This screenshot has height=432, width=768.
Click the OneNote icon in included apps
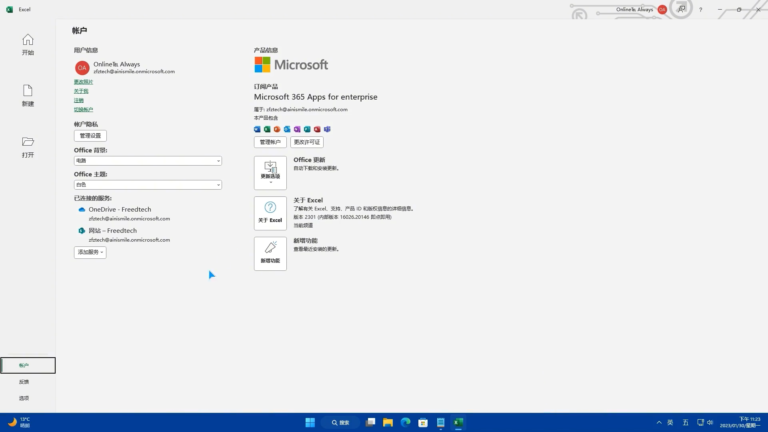[x=297, y=129]
